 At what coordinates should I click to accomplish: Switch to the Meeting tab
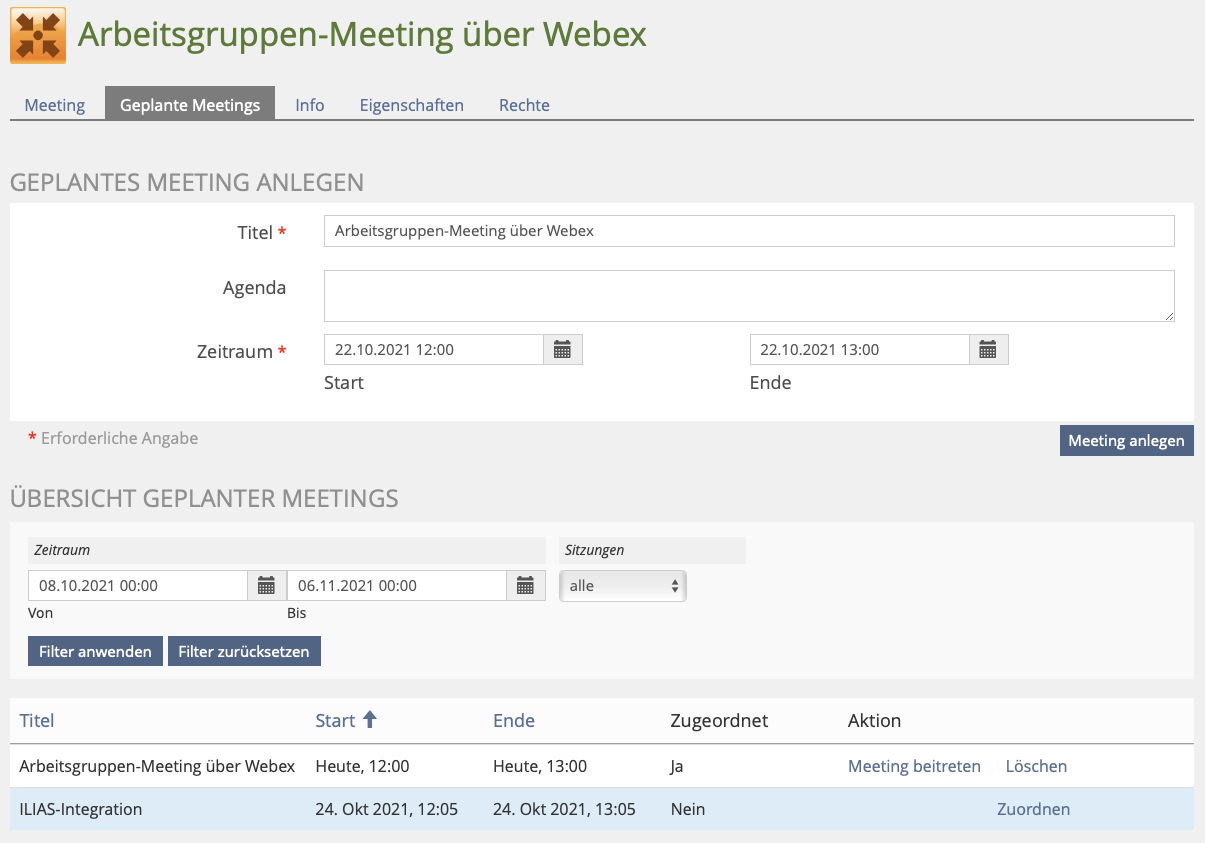55,105
